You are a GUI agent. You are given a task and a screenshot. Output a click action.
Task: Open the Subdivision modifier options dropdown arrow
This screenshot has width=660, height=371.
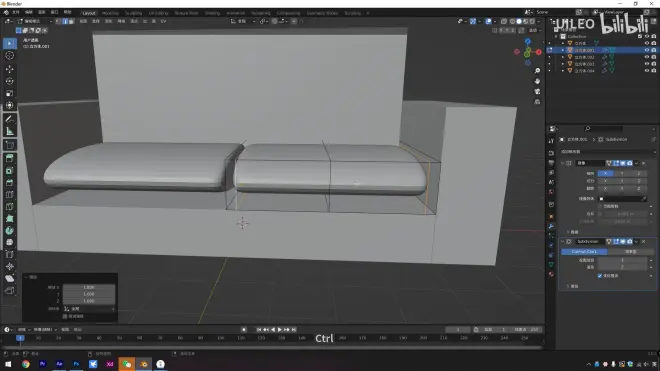[636, 242]
